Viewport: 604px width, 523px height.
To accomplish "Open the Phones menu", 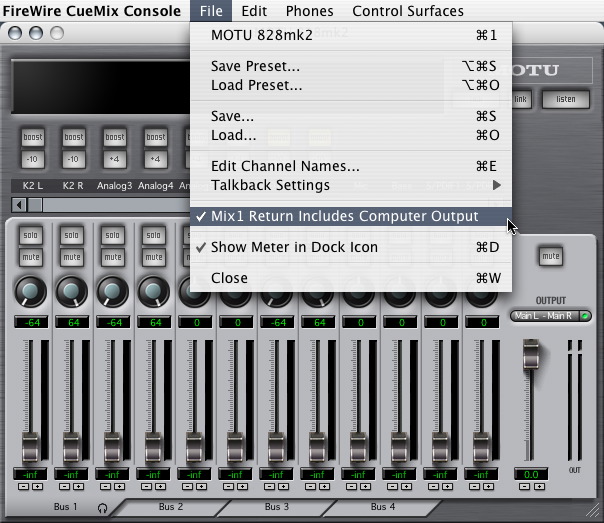I will point(309,11).
